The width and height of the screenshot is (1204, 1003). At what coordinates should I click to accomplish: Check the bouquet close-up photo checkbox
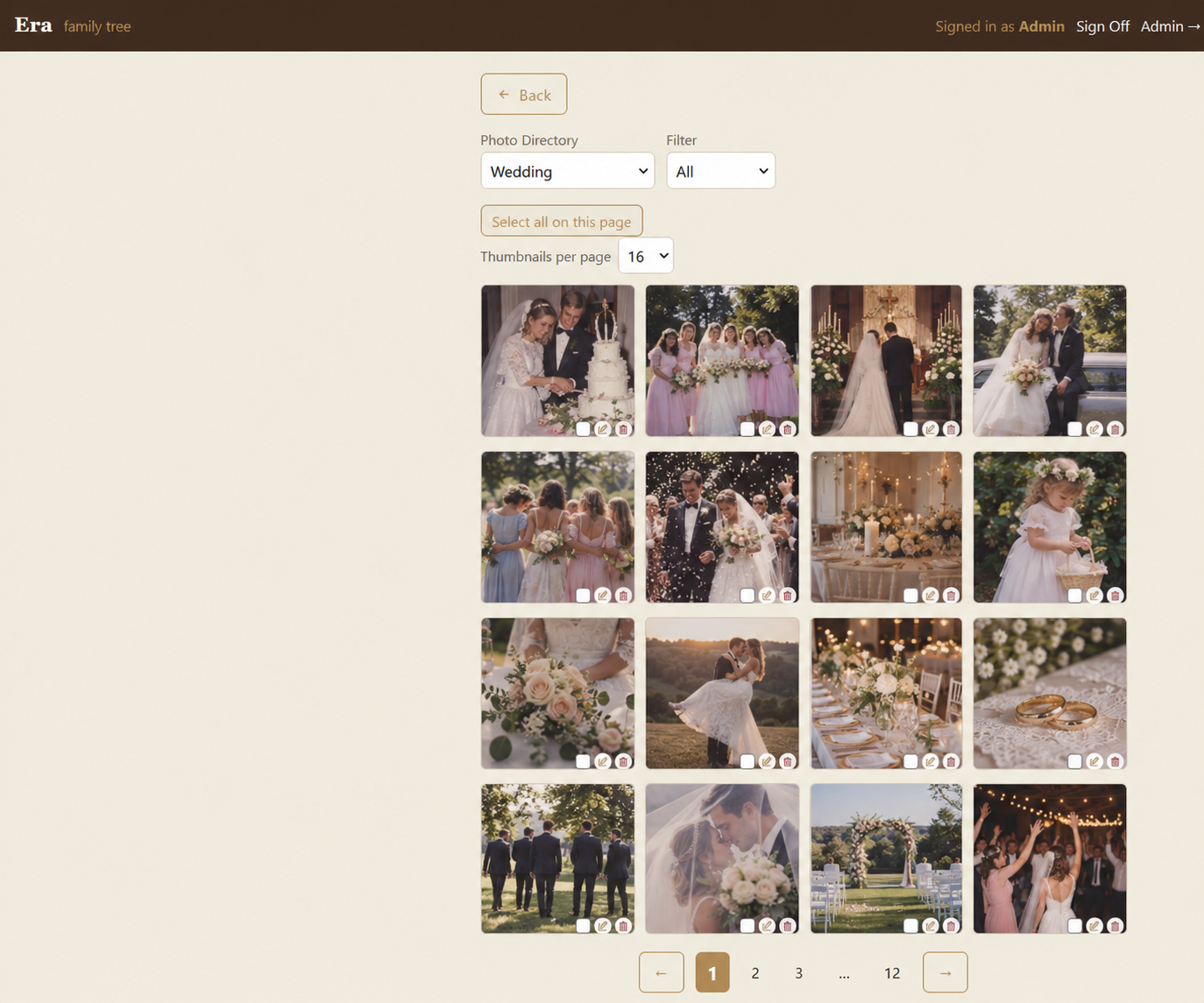click(x=584, y=762)
